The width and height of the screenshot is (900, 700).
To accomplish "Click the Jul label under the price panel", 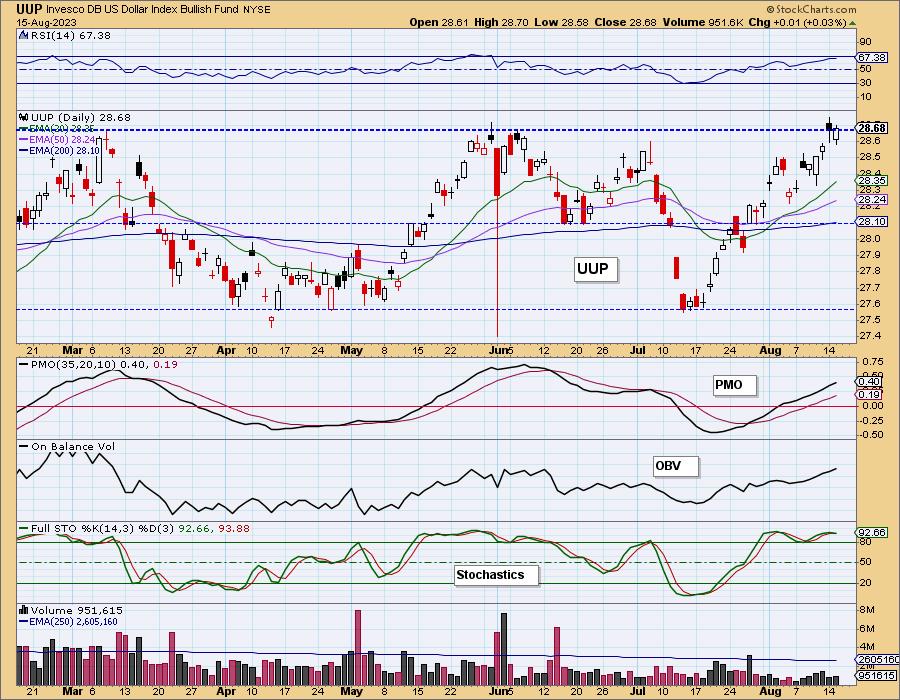I will click(x=638, y=350).
